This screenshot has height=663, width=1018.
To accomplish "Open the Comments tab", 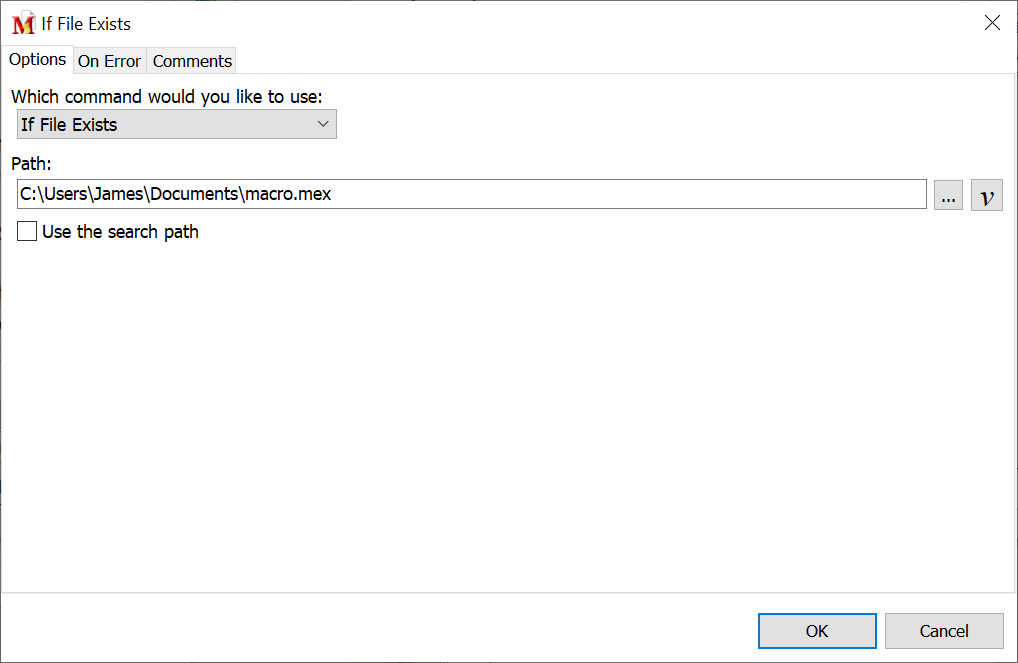I will pyautogui.click(x=192, y=61).
